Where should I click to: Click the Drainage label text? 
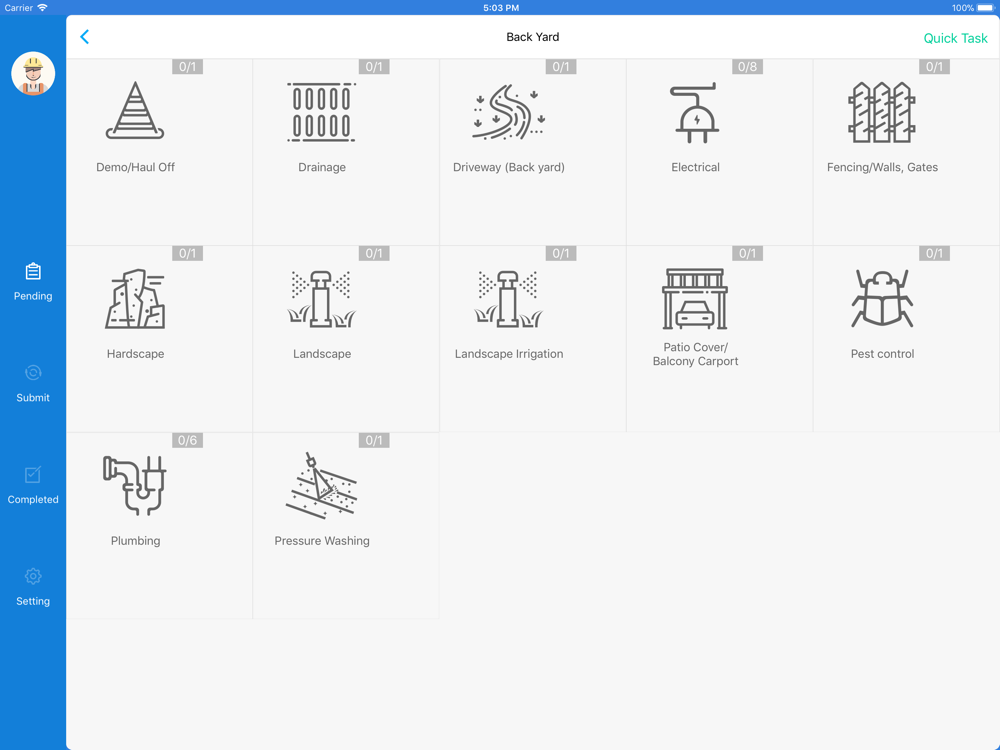tap(322, 167)
